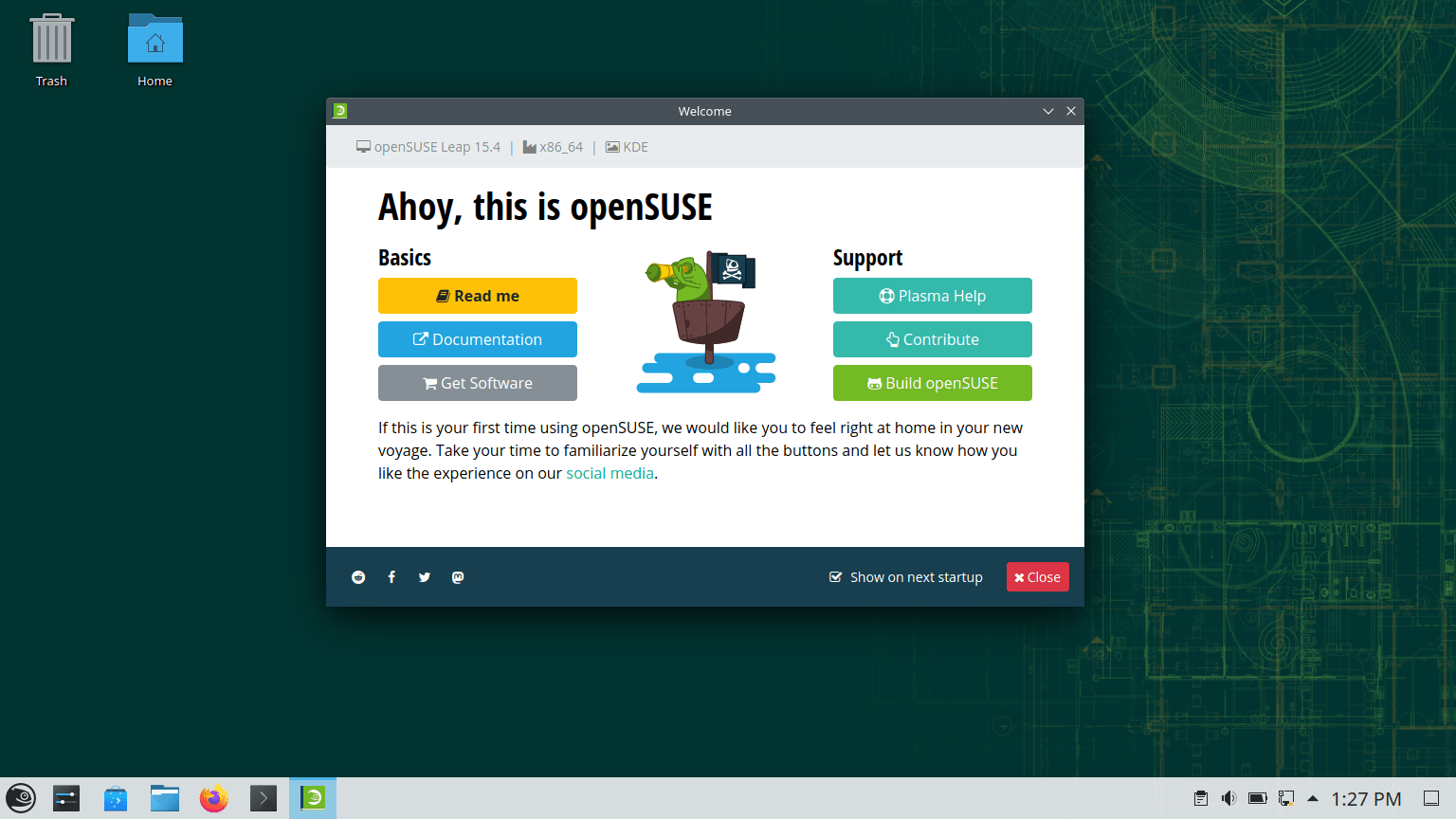Click the show desktop button
The image size is (1456, 819).
pos(1431,798)
